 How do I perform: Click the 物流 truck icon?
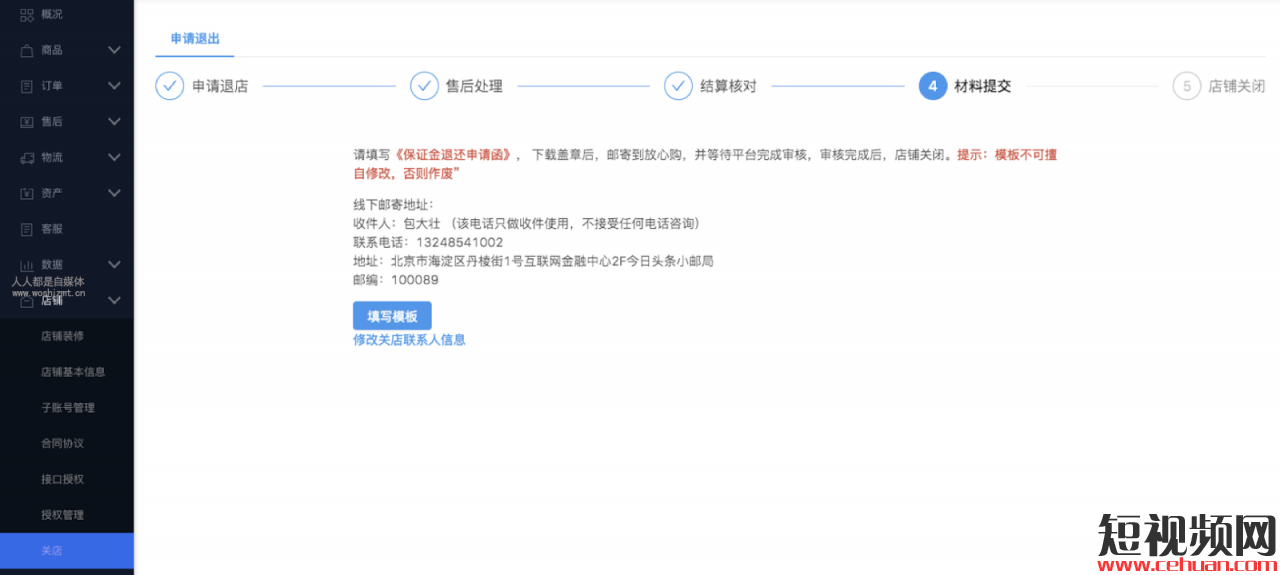(27, 158)
